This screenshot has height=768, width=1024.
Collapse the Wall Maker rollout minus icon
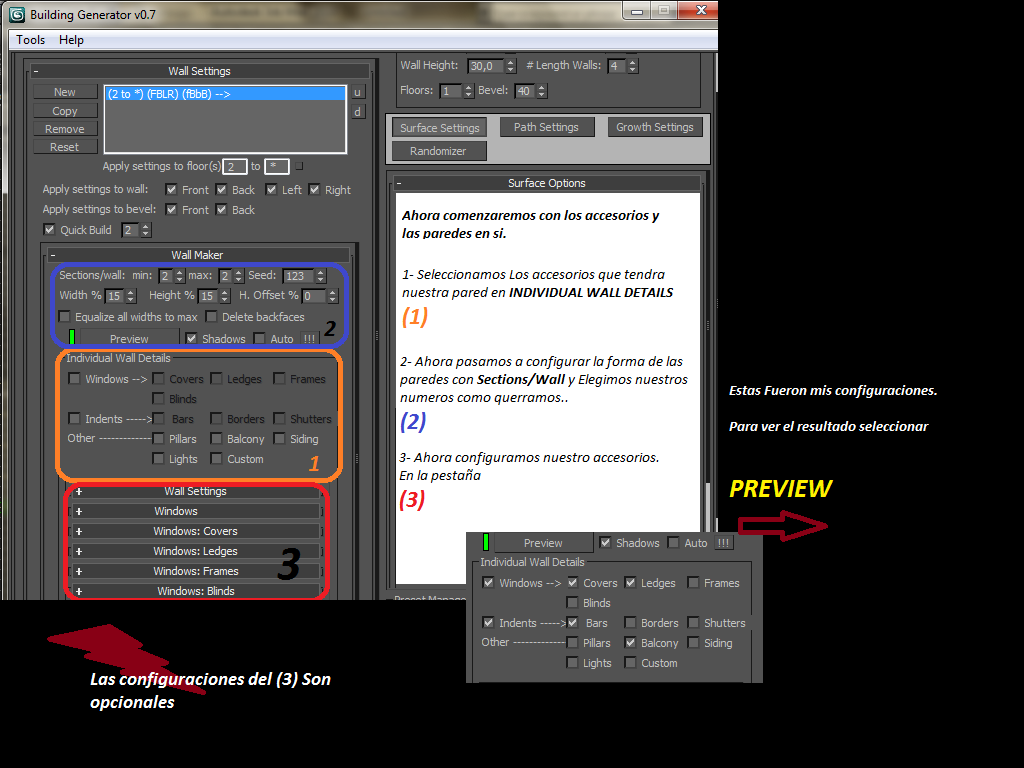(53, 255)
